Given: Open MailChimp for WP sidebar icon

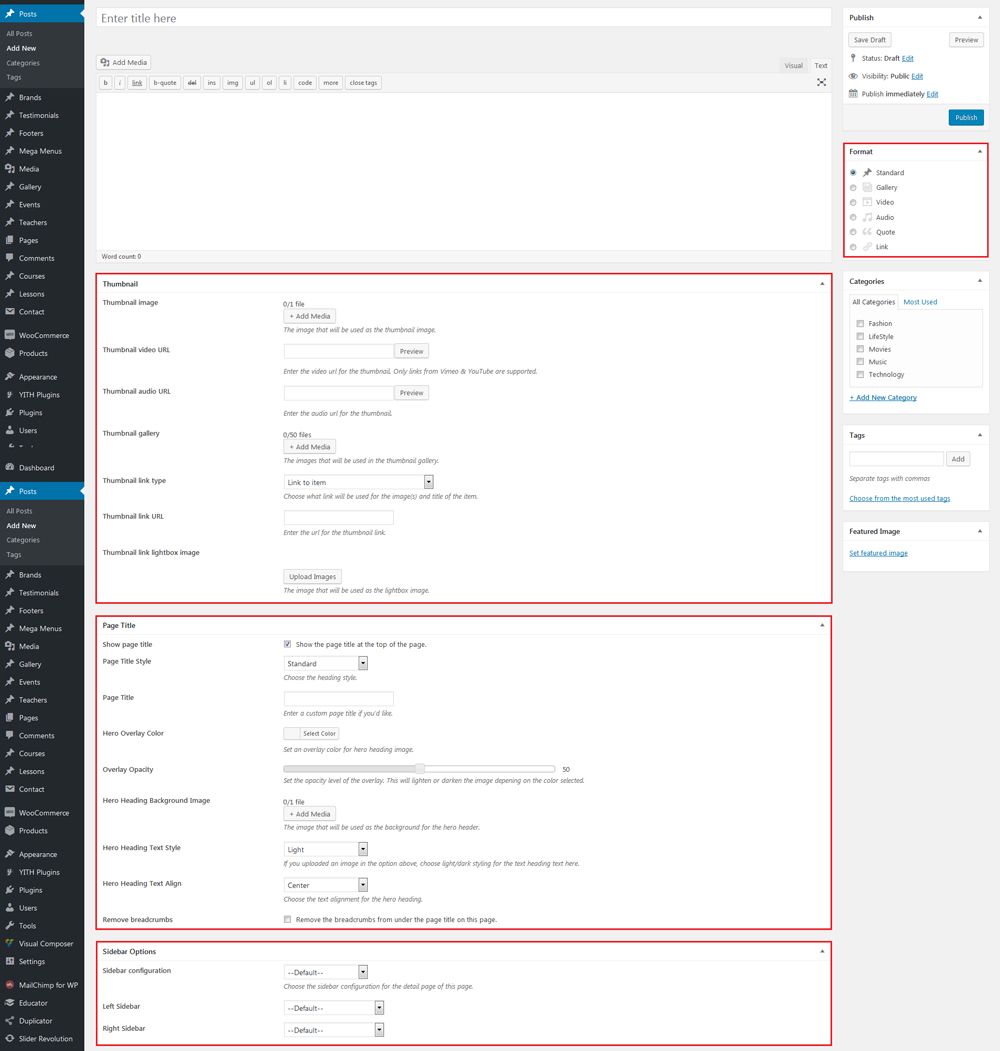Looking at the screenshot, I should pyautogui.click(x=9, y=985).
